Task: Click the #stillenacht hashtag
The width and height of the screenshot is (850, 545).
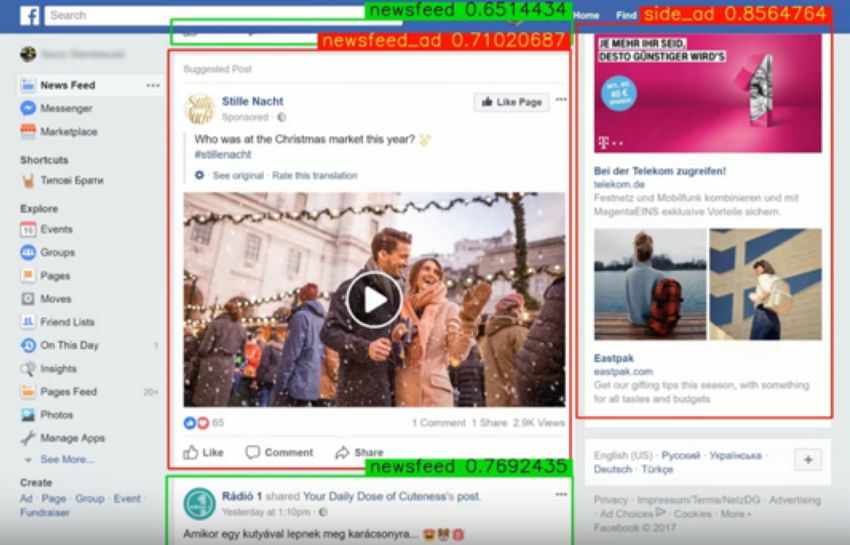Action: pos(222,155)
